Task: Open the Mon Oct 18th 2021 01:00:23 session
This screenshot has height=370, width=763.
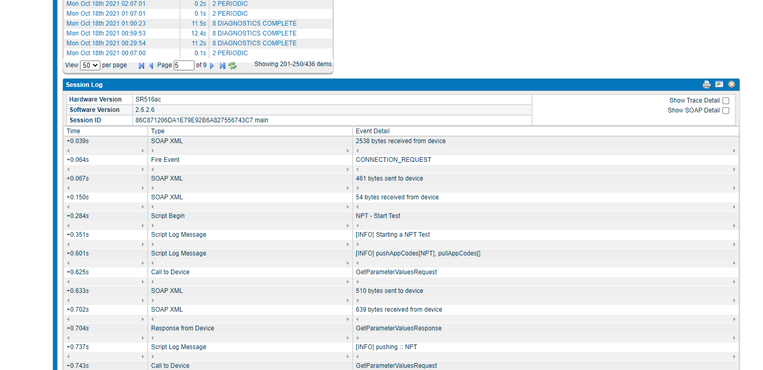Action: [x=106, y=23]
